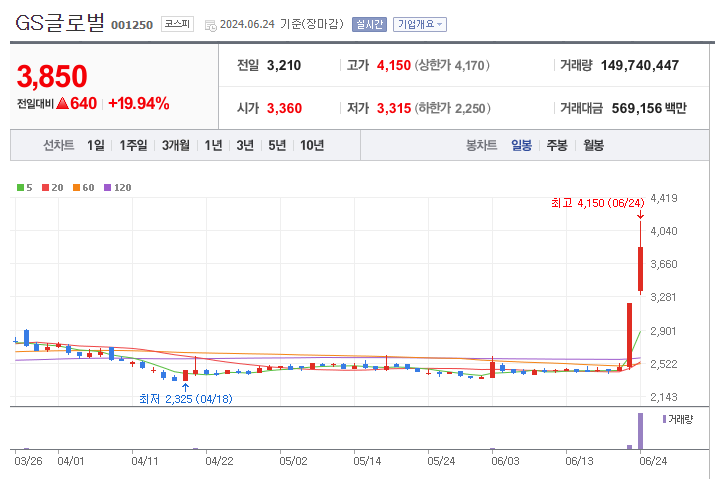Screen dimensions: 715x479
Task: Click the 05/14 date axis label
Action: tap(367, 461)
